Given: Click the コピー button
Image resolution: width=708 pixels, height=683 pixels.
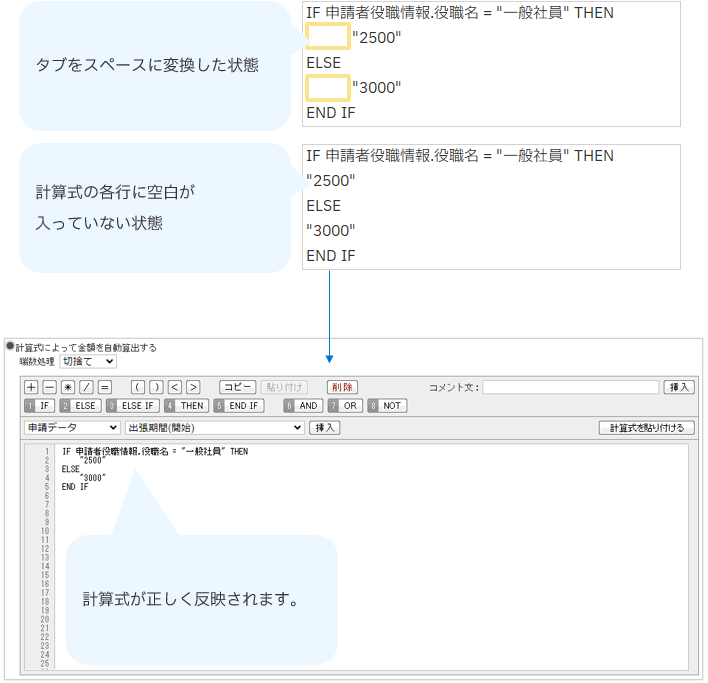Looking at the screenshot, I should [x=237, y=387].
